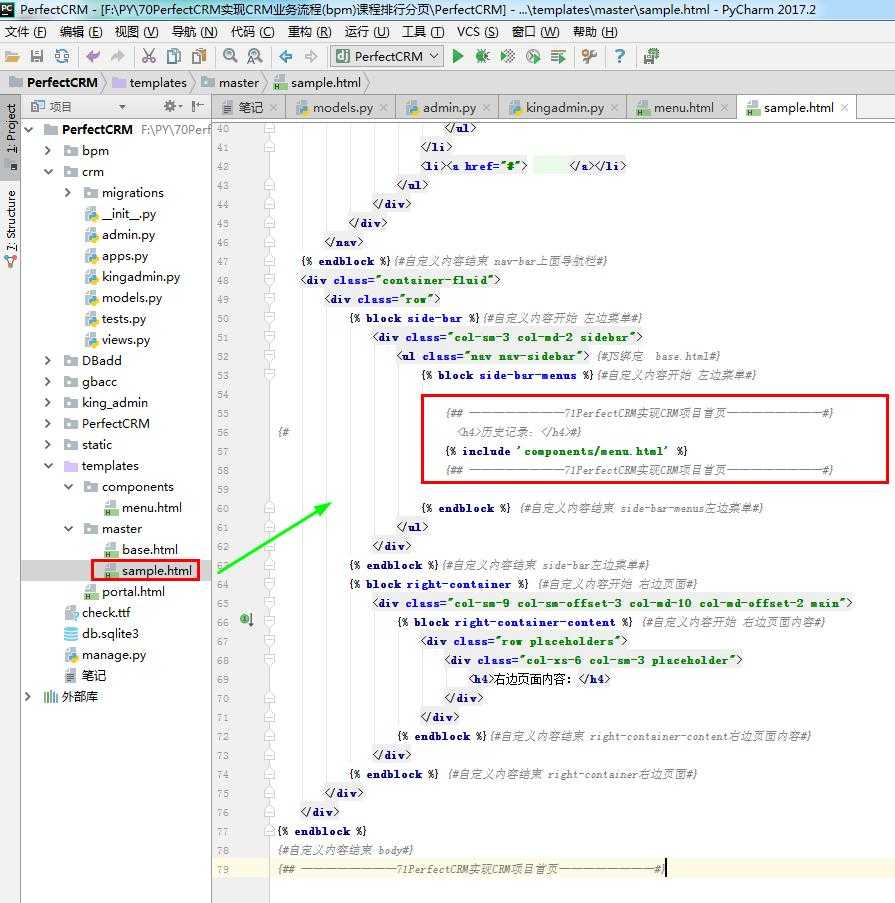Image resolution: width=895 pixels, height=903 pixels.
Task: Click the Synchronize toolbar icon
Action: [62, 56]
